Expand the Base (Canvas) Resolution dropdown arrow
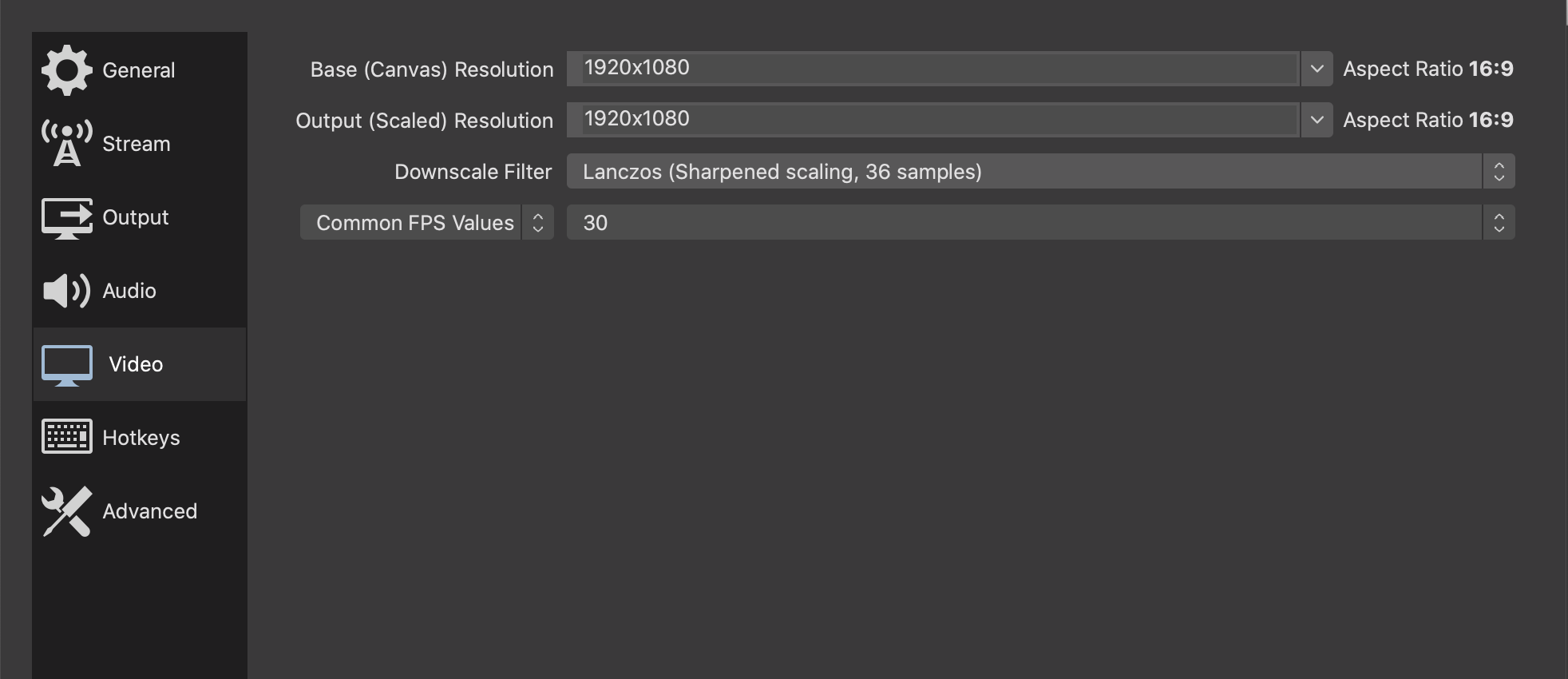This screenshot has height=679, width=1568. (x=1317, y=69)
